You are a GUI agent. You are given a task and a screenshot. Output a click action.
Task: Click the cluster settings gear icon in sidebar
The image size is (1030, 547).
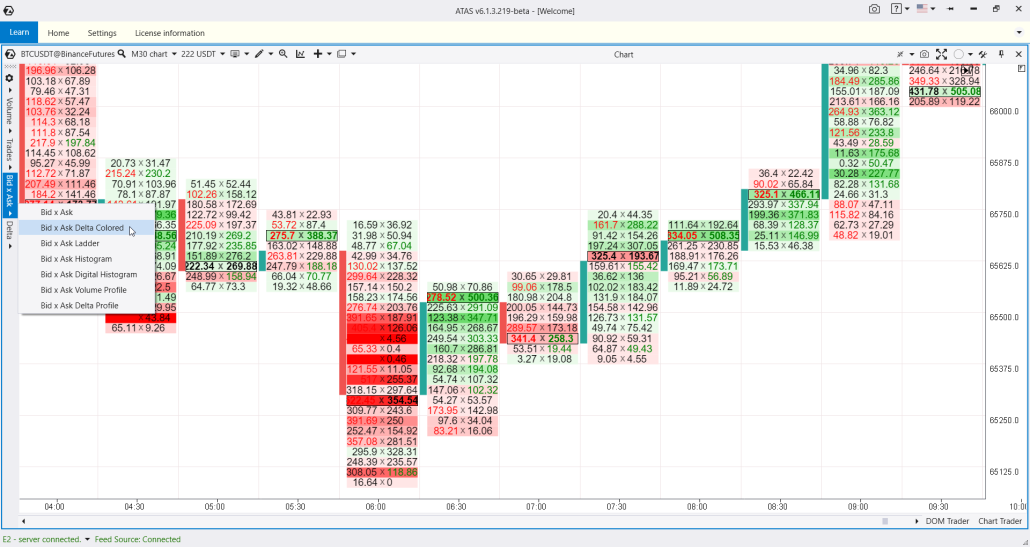click(x=10, y=78)
